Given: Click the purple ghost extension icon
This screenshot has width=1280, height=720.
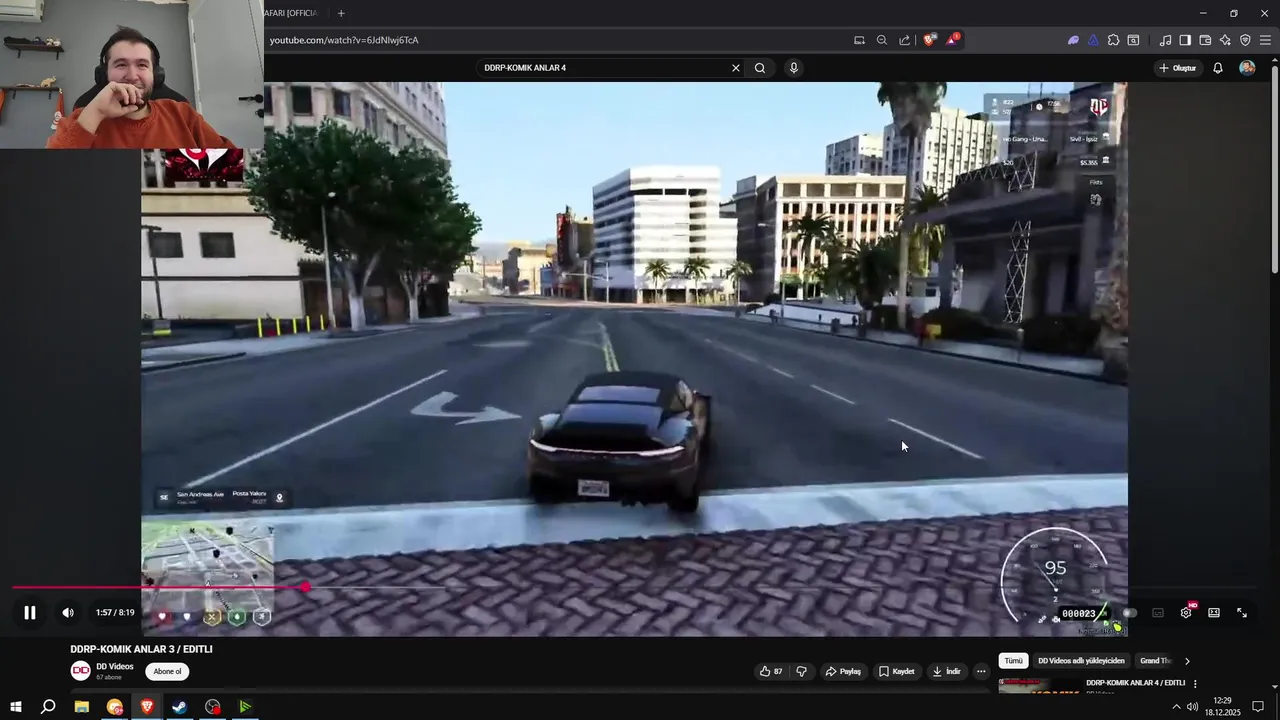Looking at the screenshot, I should (x=1073, y=40).
